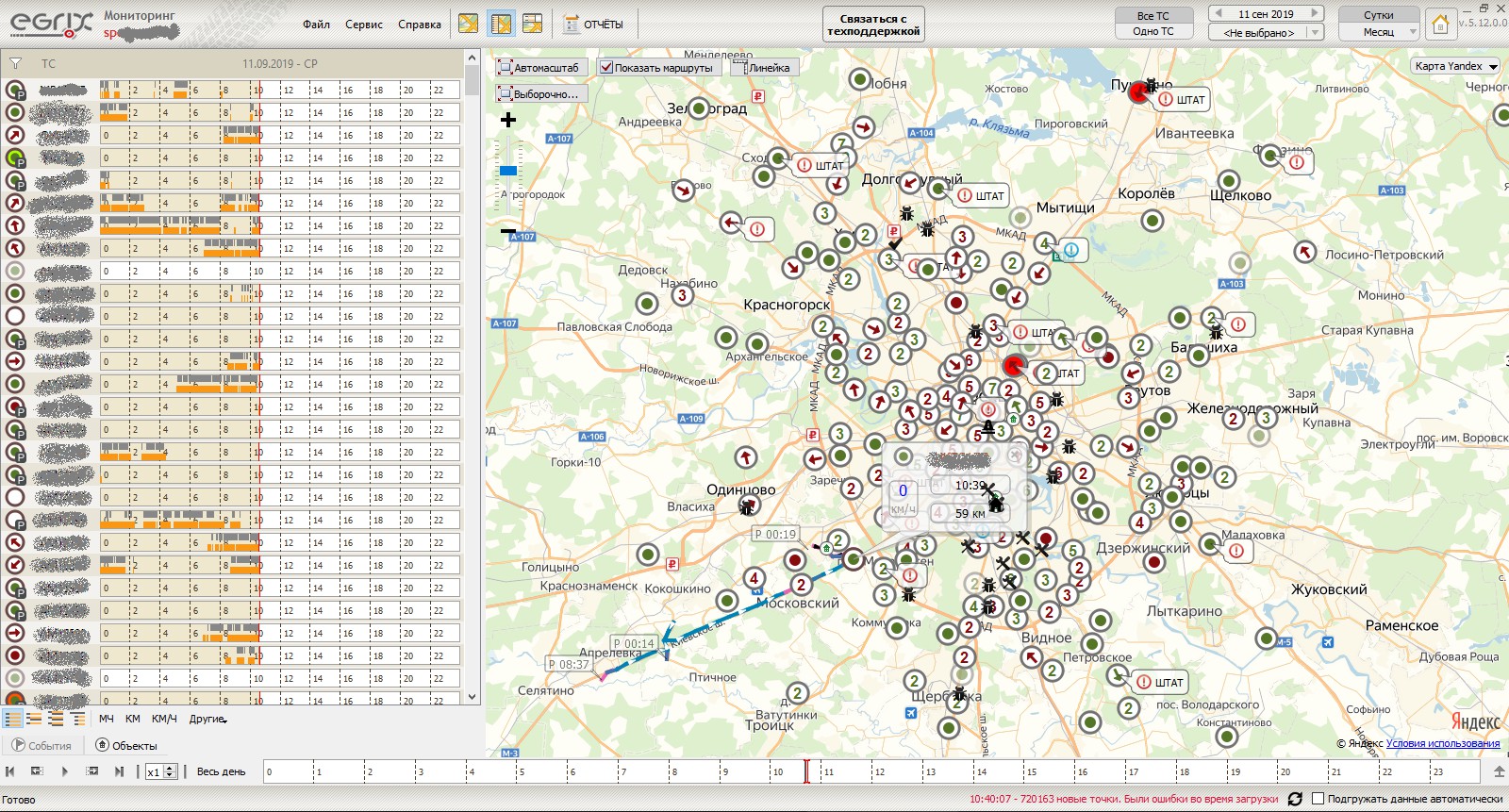Select the combined map and table layout icon
Image resolution: width=1509 pixels, height=812 pixels.
click(501, 24)
